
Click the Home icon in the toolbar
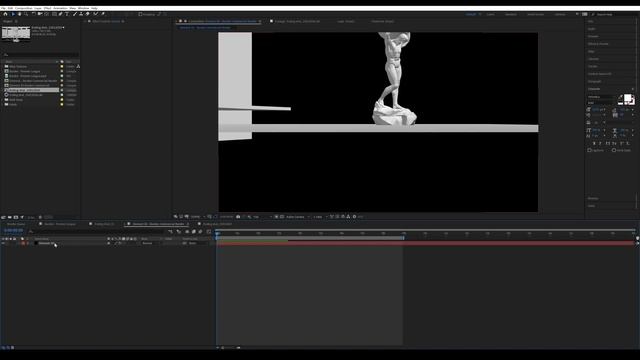tap(5, 14)
